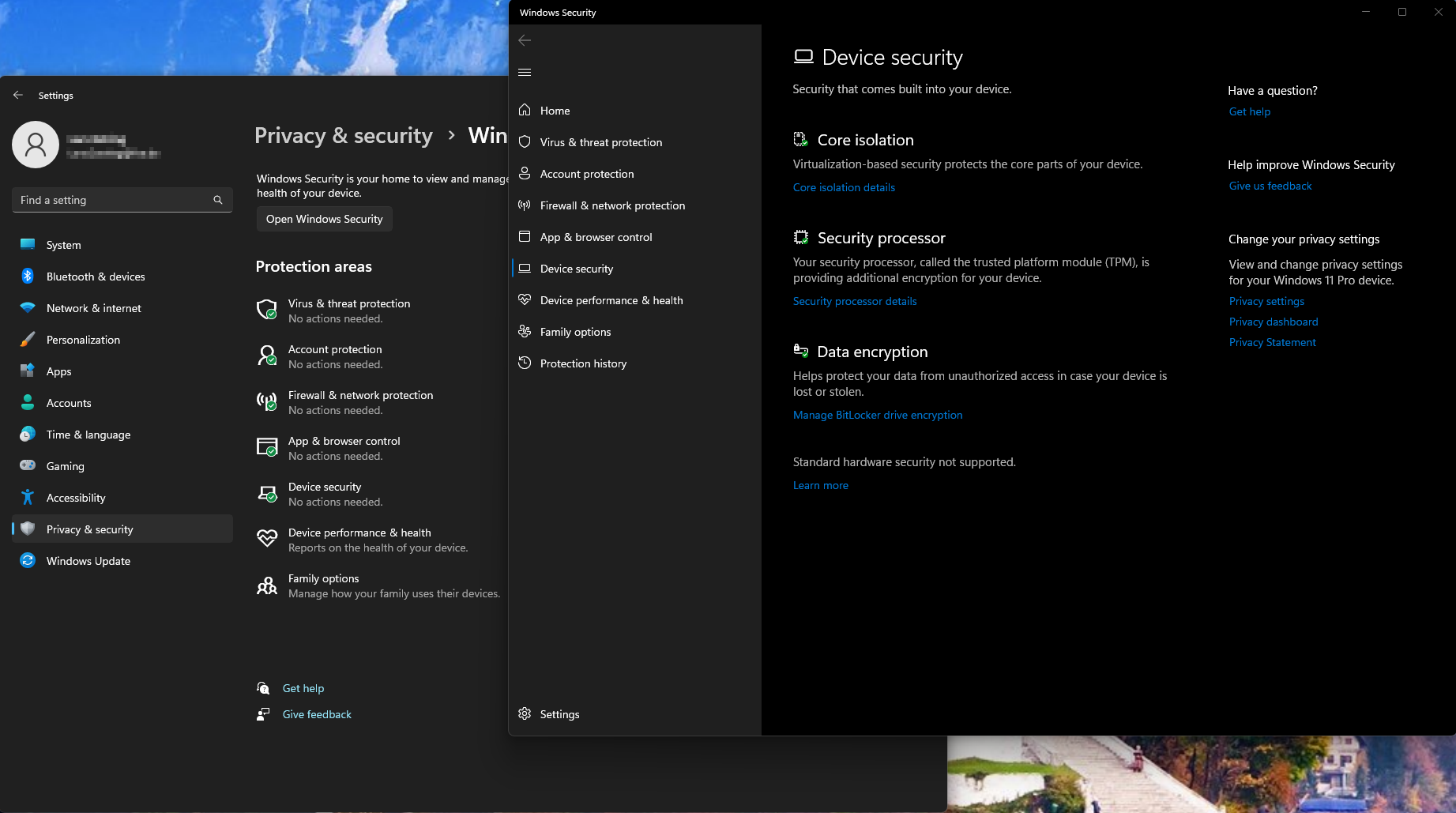Click the Family options icon in Protection areas
1456x813 pixels.
tap(267, 585)
